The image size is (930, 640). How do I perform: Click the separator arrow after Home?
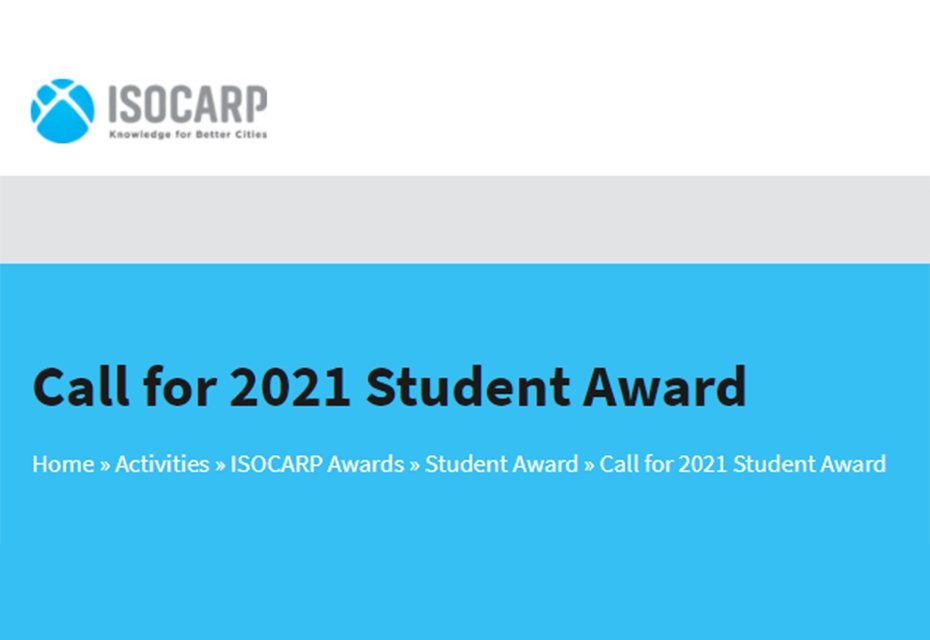[105, 465]
